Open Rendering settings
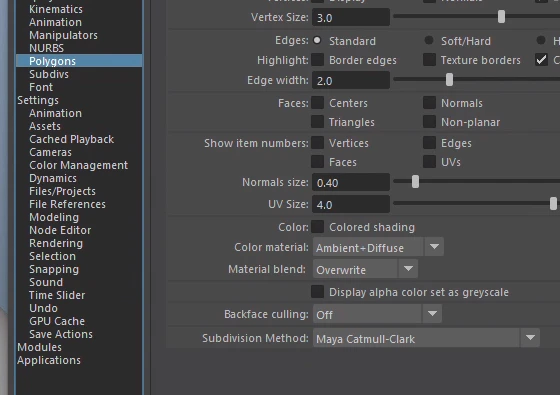The image size is (560, 395). [x=56, y=243]
